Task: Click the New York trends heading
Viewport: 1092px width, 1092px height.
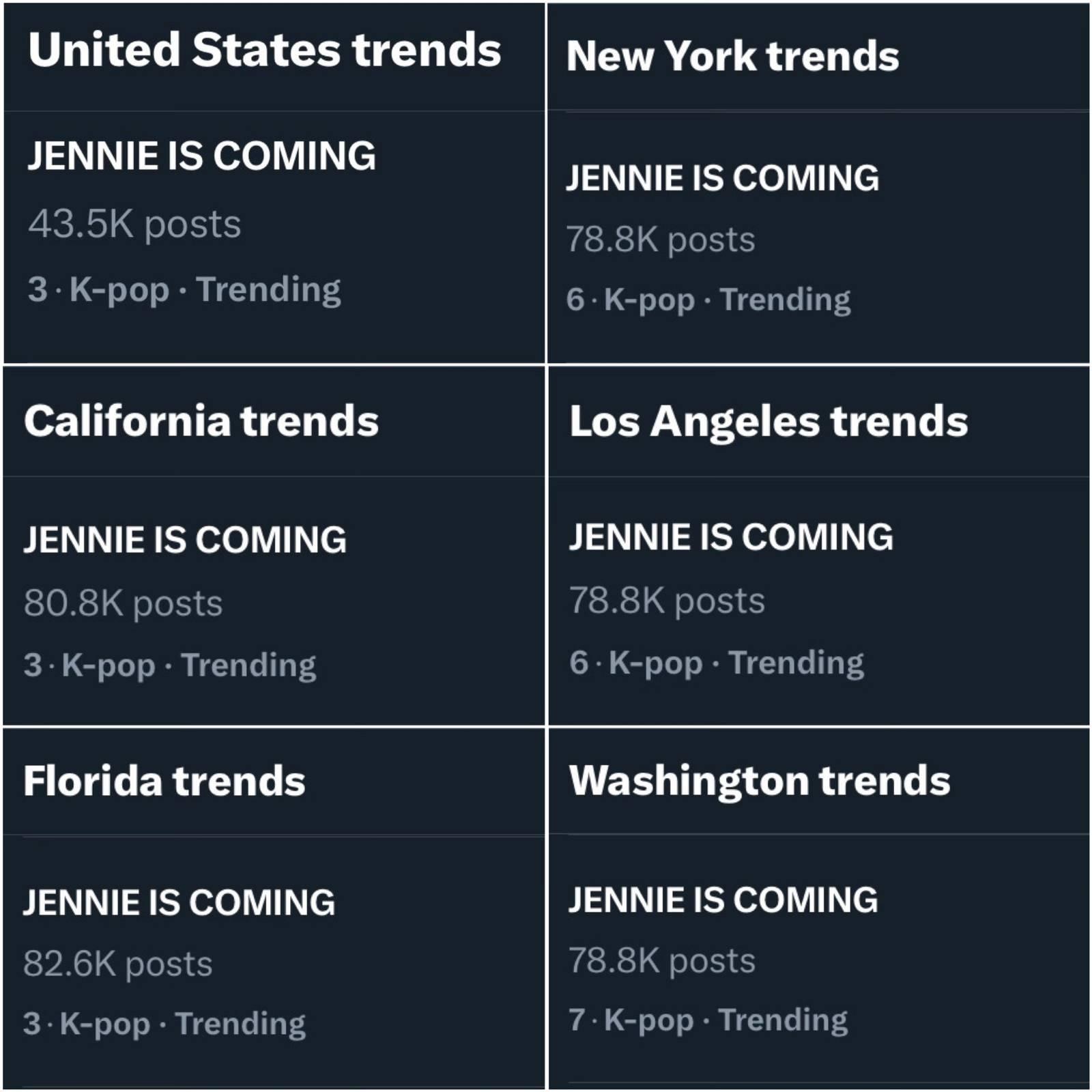Action: point(732,56)
